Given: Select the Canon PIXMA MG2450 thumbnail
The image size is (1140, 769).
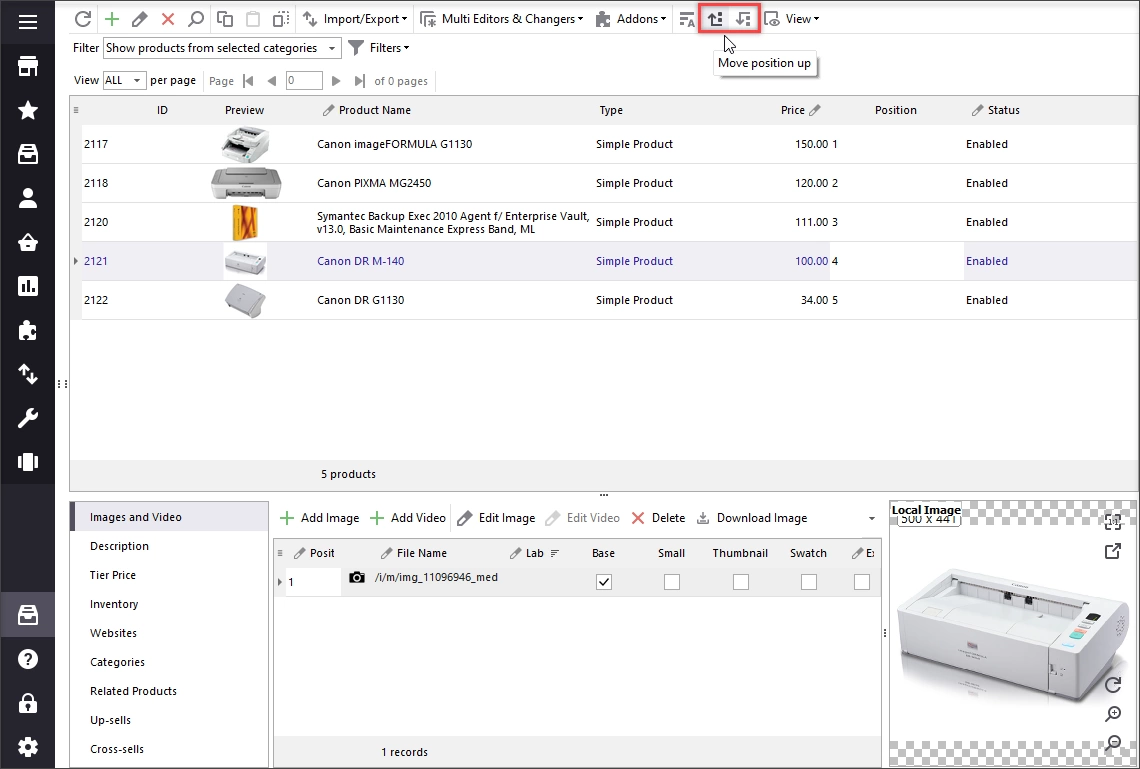Looking at the screenshot, I should click(x=246, y=183).
